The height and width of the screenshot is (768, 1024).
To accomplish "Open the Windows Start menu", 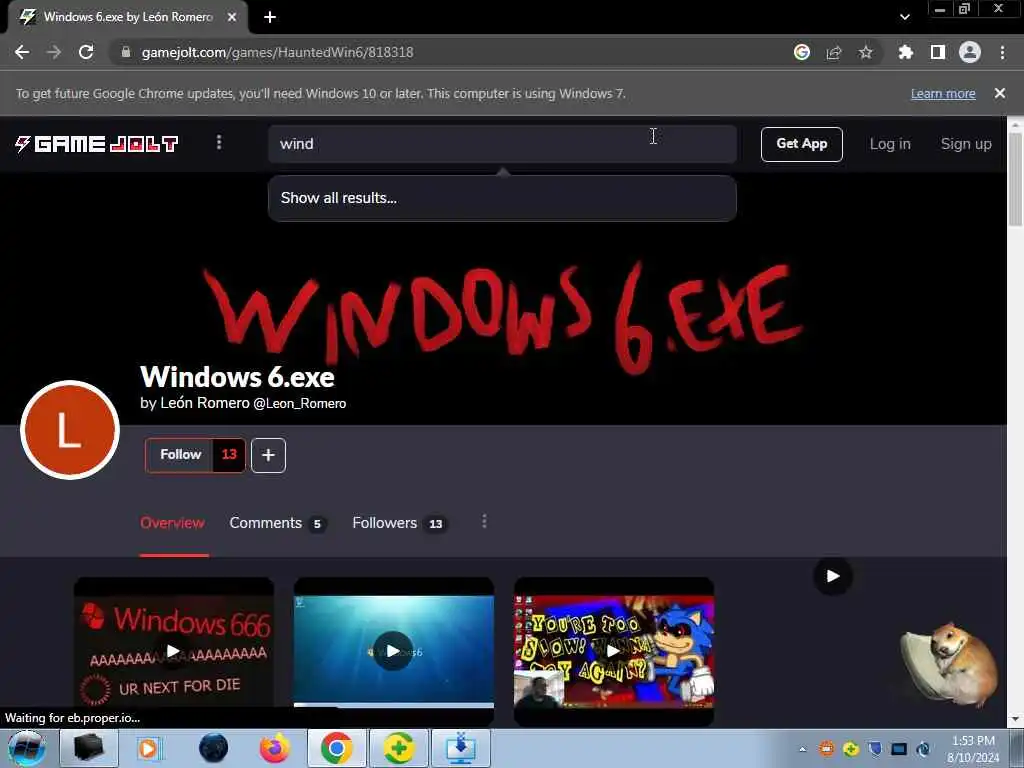I will (x=27, y=748).
